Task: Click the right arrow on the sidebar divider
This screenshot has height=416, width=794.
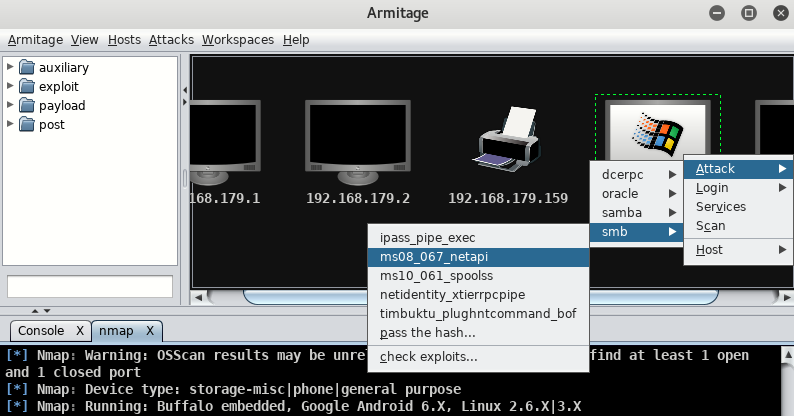Action: coord(185,102)
